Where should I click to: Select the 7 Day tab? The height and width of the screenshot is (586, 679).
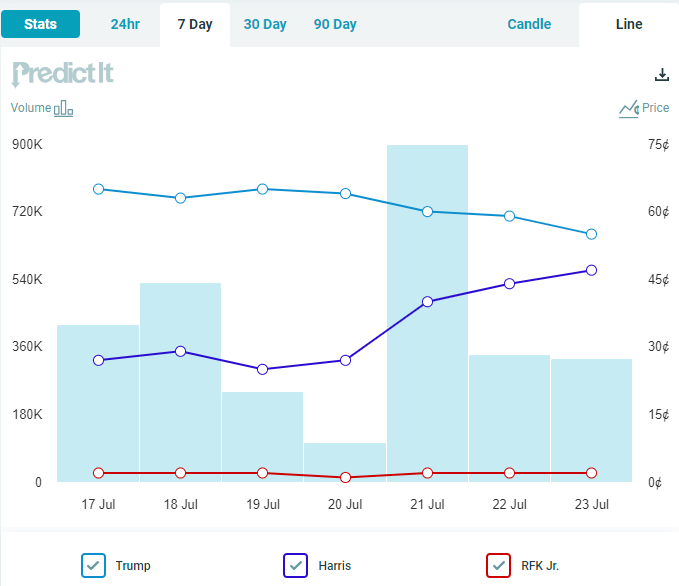coord(195,24)
